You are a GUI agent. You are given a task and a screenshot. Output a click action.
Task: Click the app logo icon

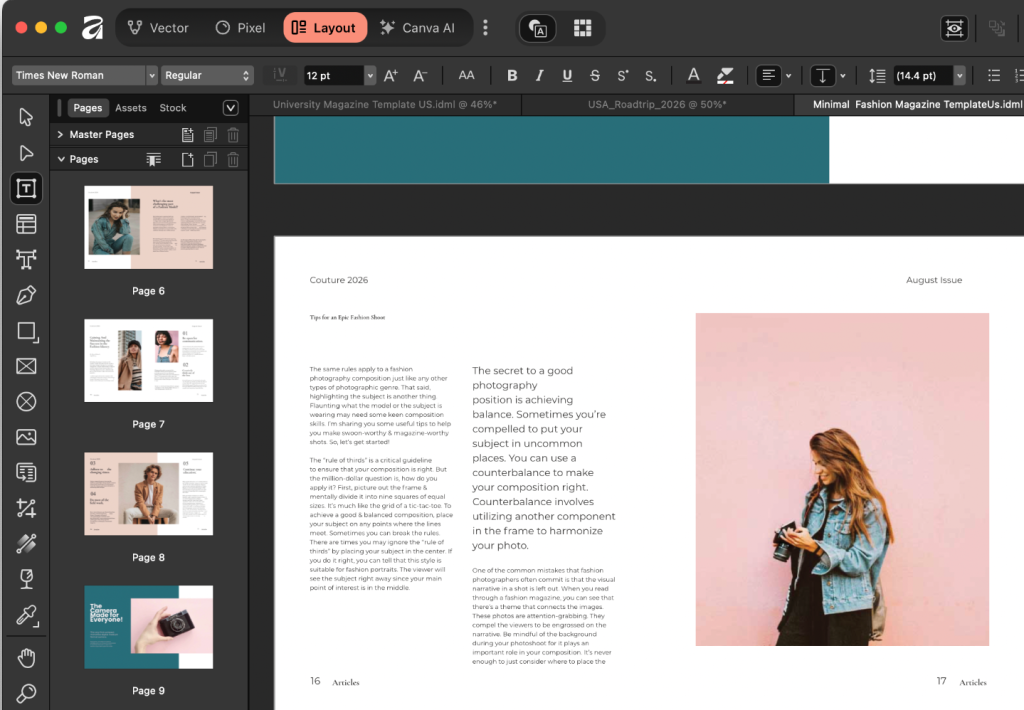point(93,27)
